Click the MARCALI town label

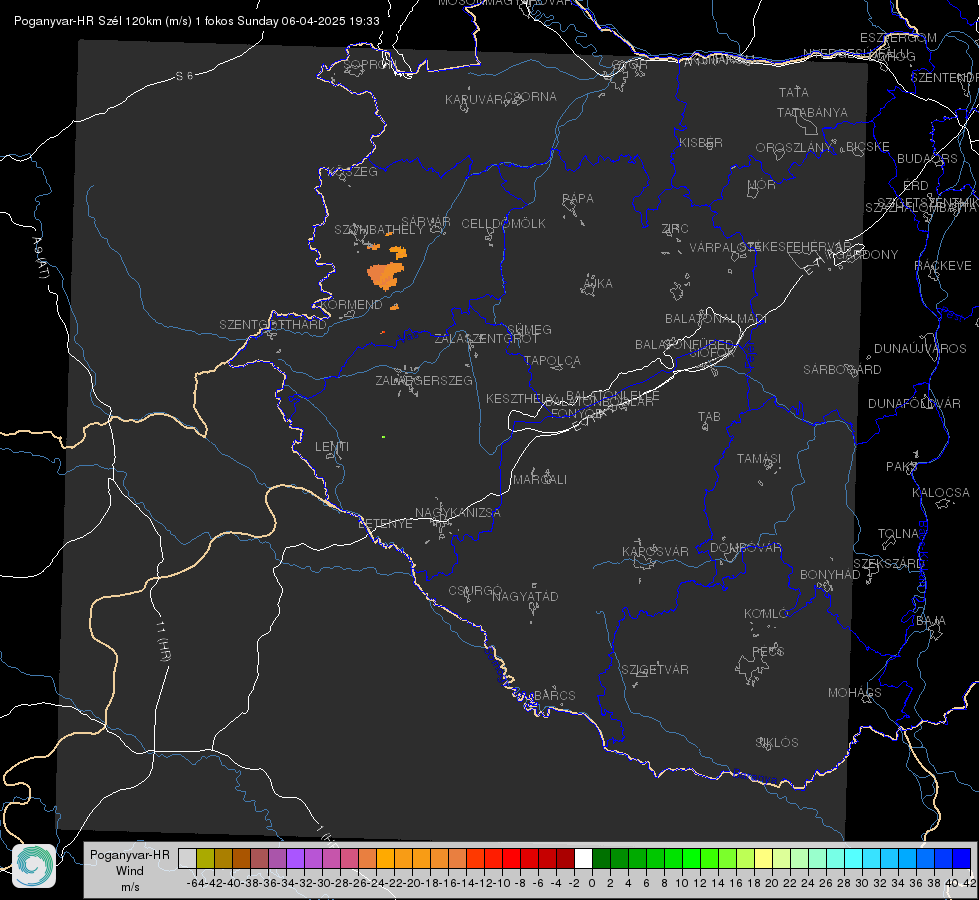[540, 480]
